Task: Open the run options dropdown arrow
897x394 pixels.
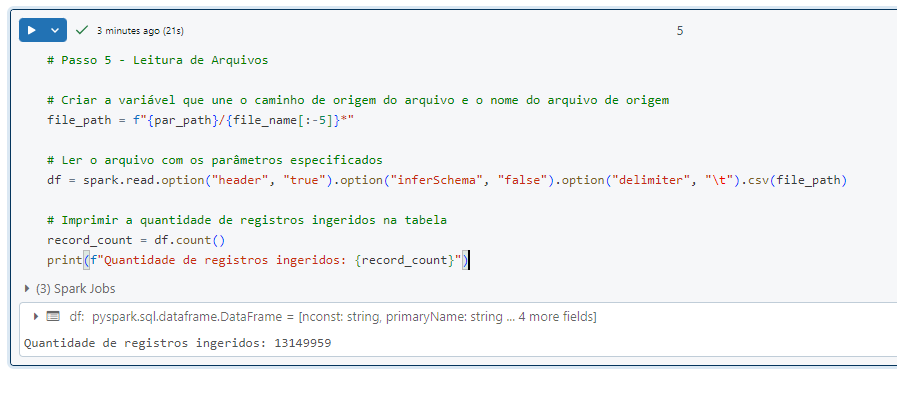Action: click(55, 30)
